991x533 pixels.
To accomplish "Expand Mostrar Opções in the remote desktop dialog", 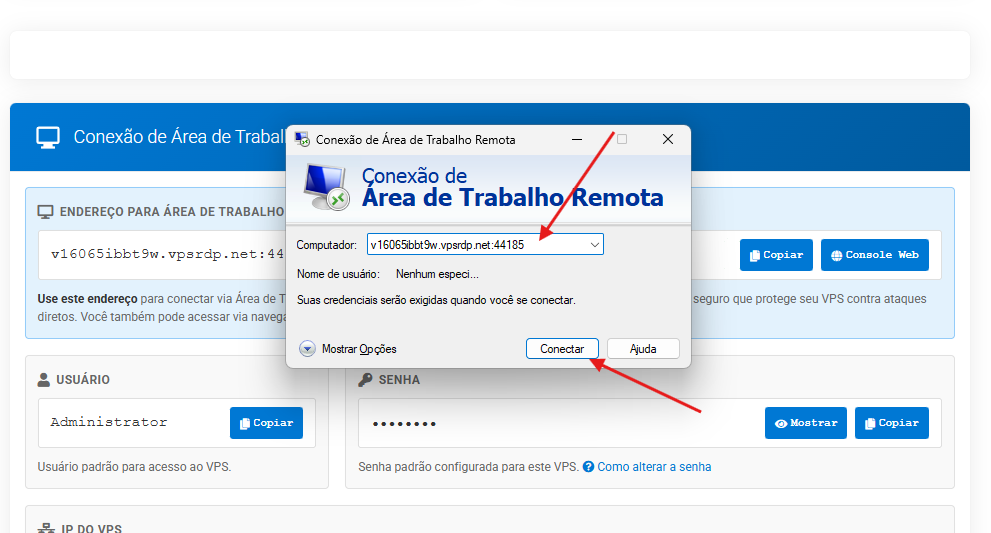I will [308, 349].
